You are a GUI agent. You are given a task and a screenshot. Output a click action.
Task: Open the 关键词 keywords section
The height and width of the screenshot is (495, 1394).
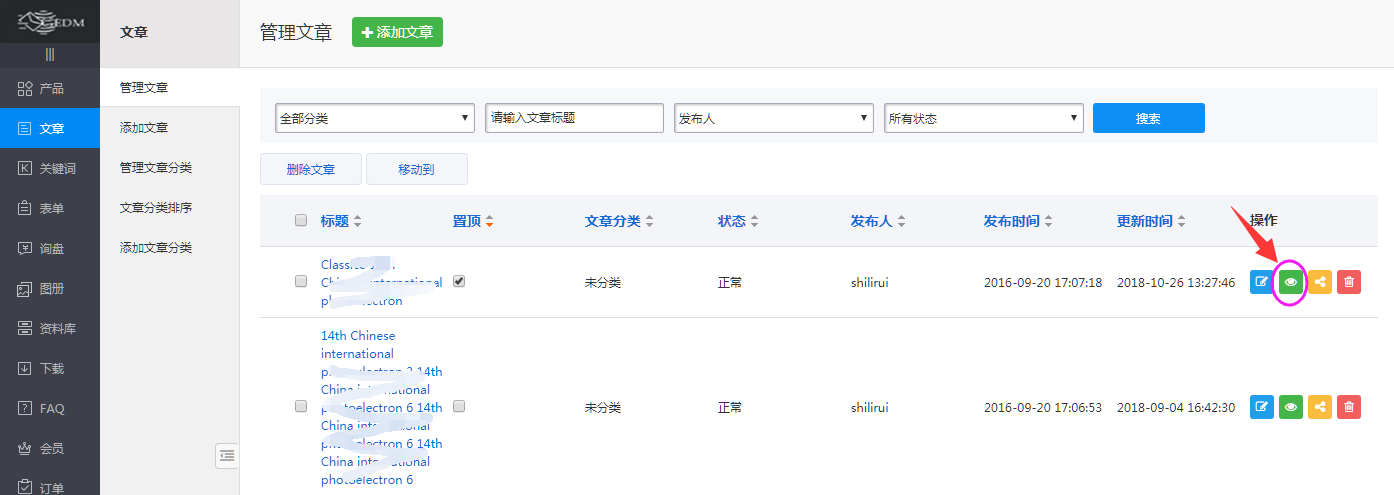pyautogui.click(x=50, y=169)
